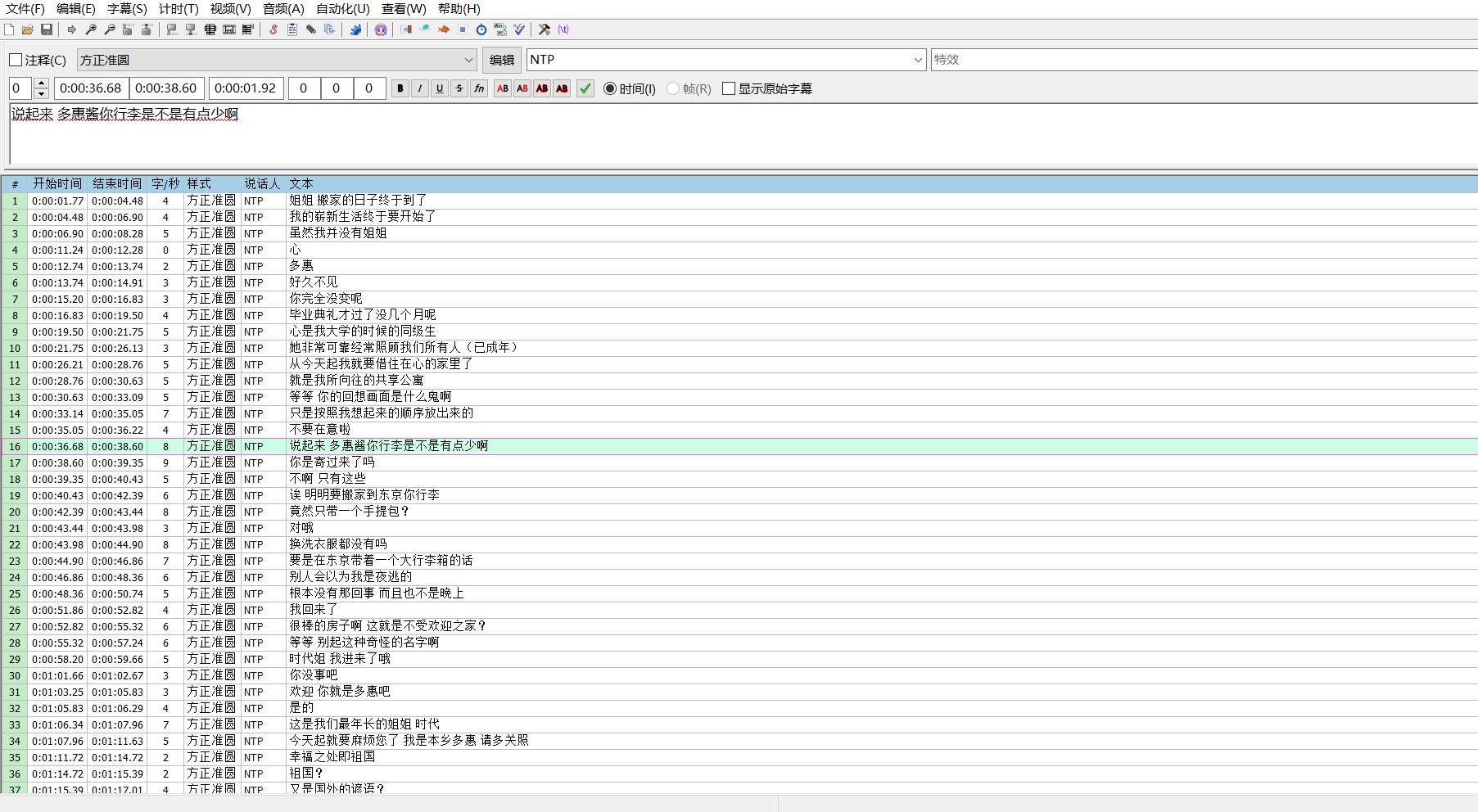Open the 自动化(U) menu

pos(343,8)
